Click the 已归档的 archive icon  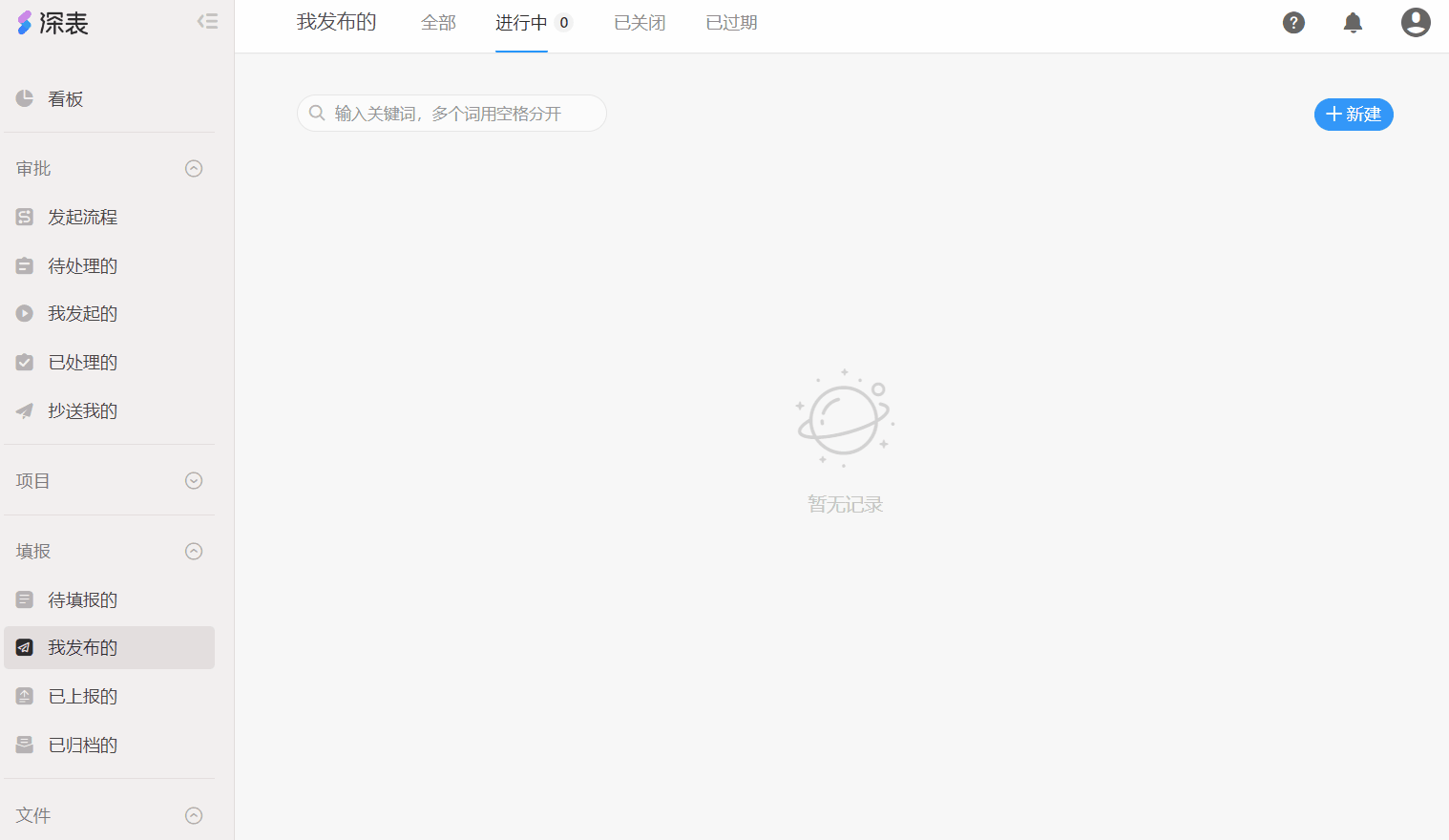pos(25,745)
